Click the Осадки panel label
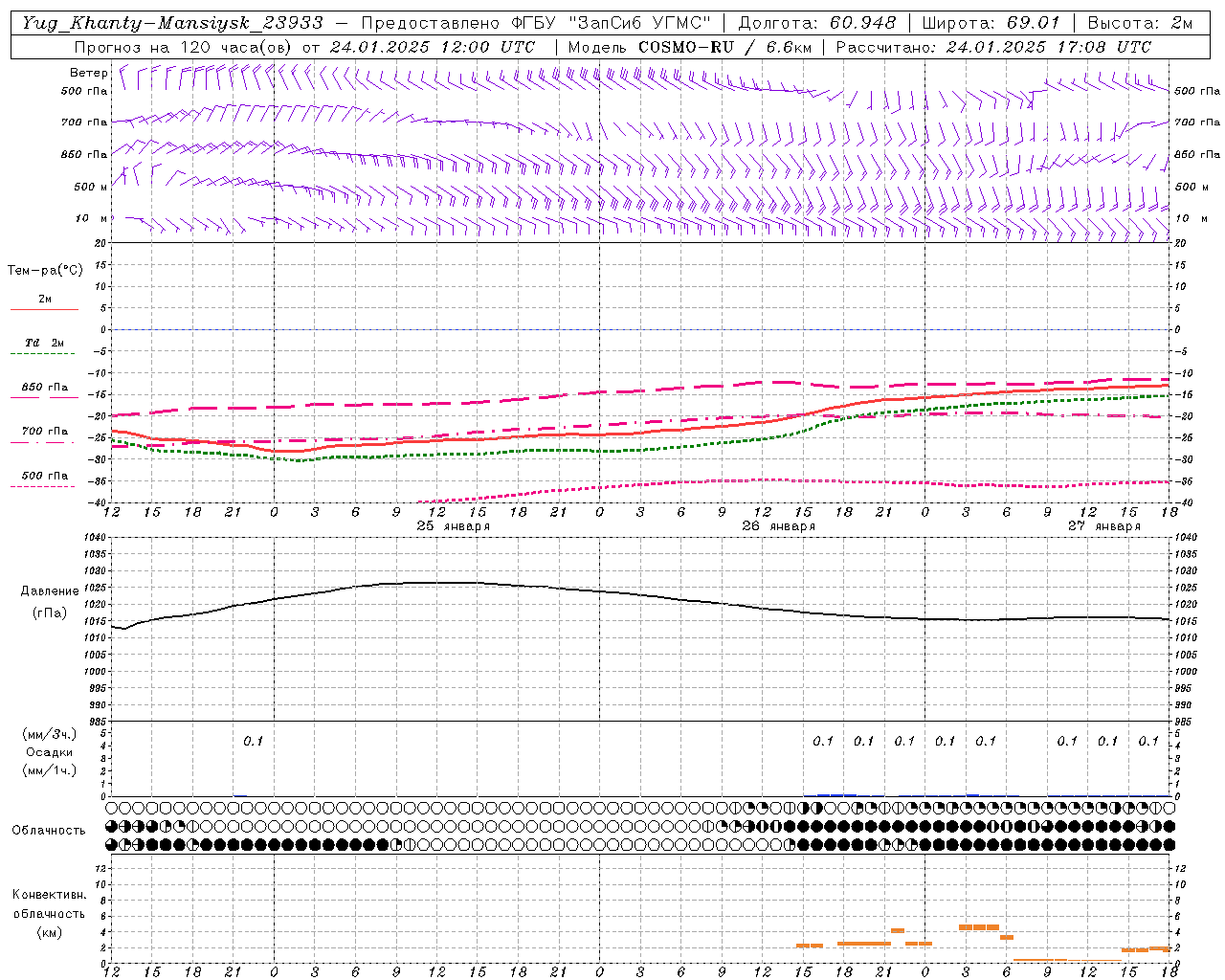 tap(49, 752)
